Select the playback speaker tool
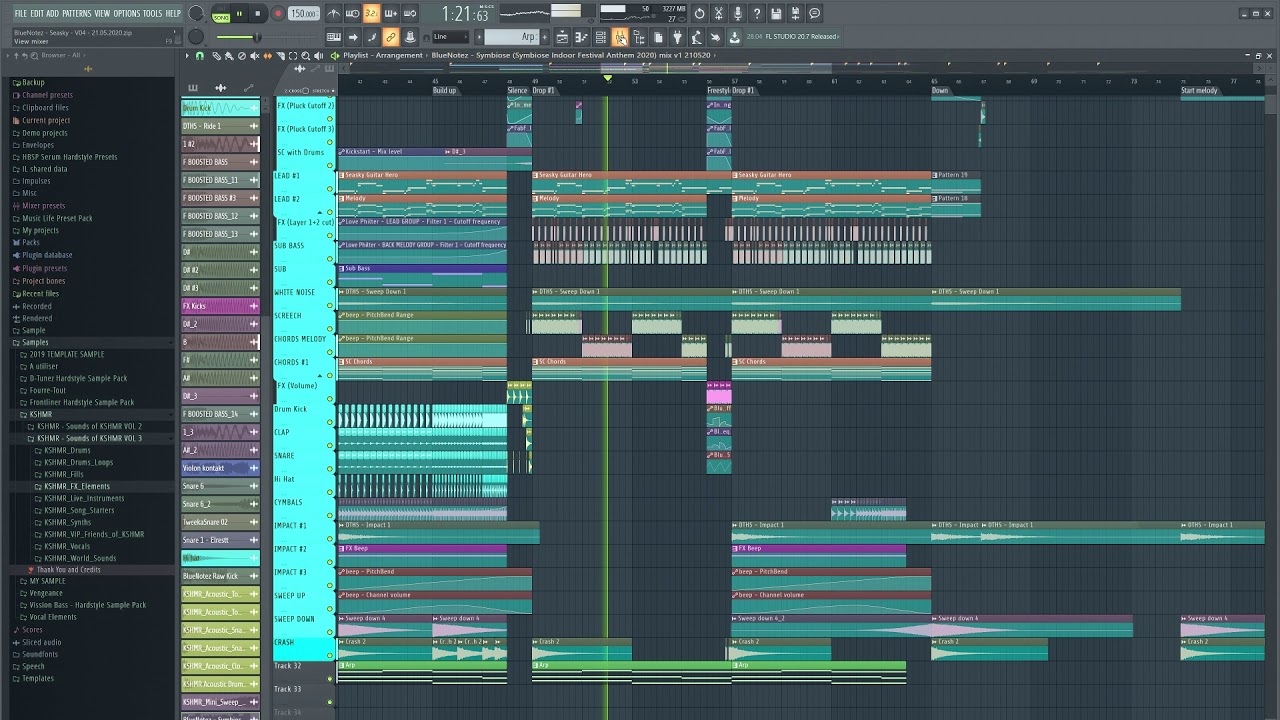 (x=319, y=56)
